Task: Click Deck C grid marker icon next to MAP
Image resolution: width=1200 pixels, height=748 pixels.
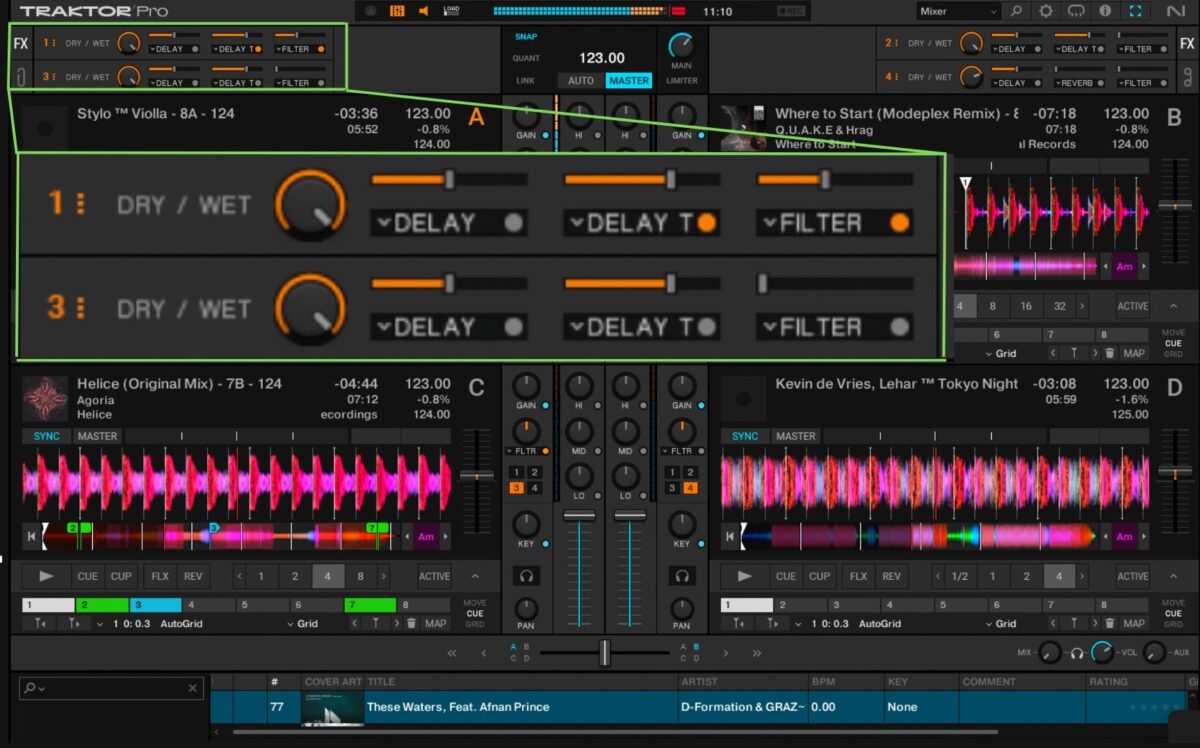Action: coord(375,623)
